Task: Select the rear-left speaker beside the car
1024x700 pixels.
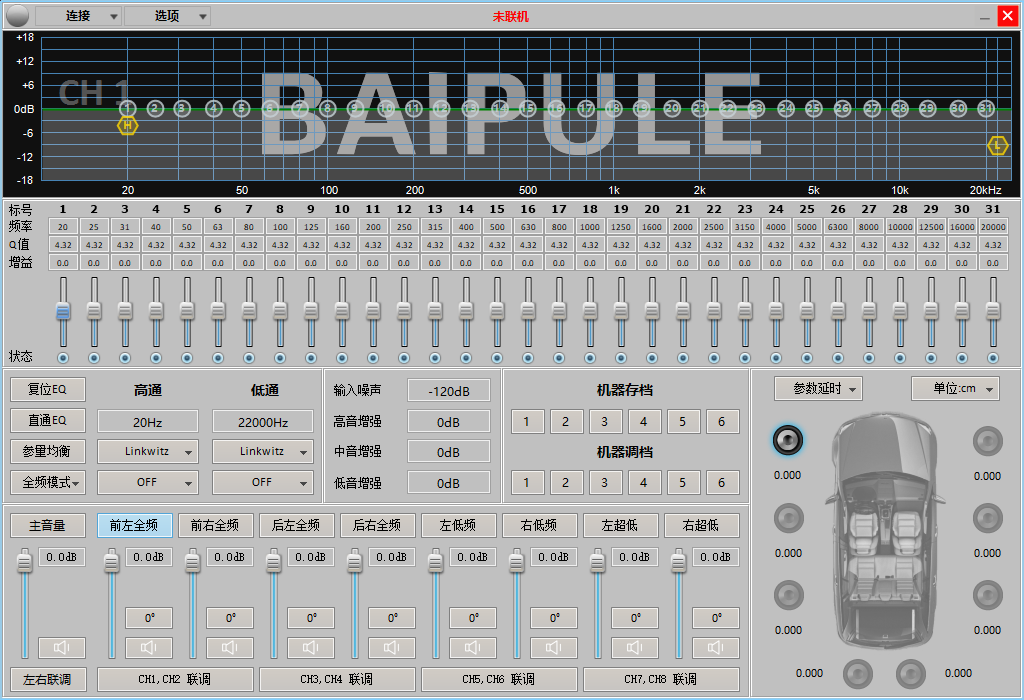Action: (788, 596)
